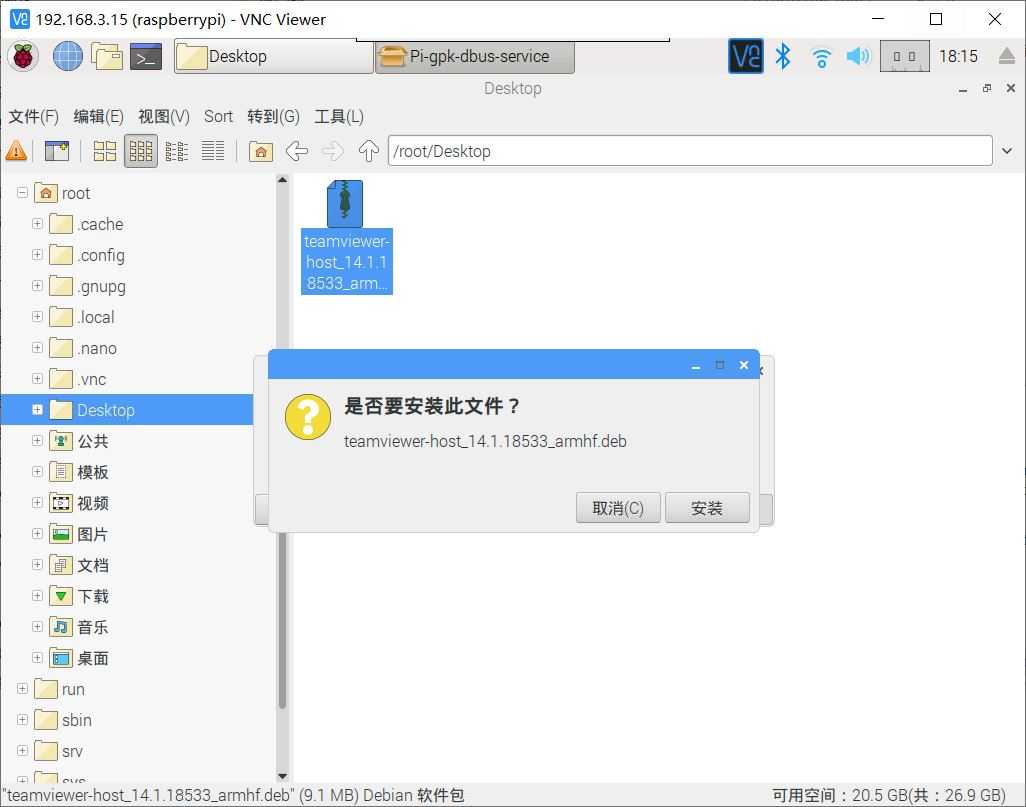Launch the terminal from the taskbar
Viewport: 1026px width, 807px height.
146,57
